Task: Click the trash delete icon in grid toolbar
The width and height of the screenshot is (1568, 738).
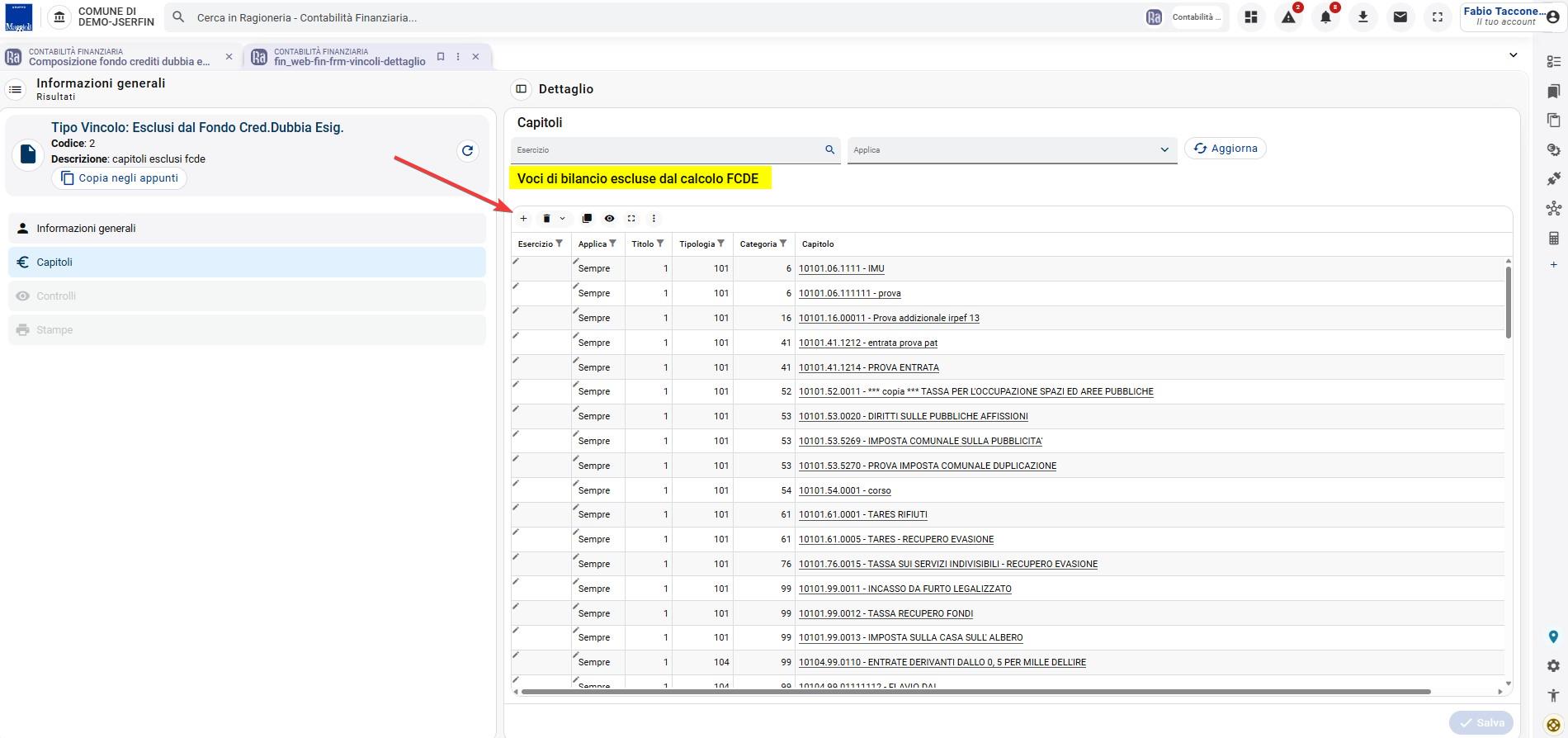Action: (x=546, y=219)
